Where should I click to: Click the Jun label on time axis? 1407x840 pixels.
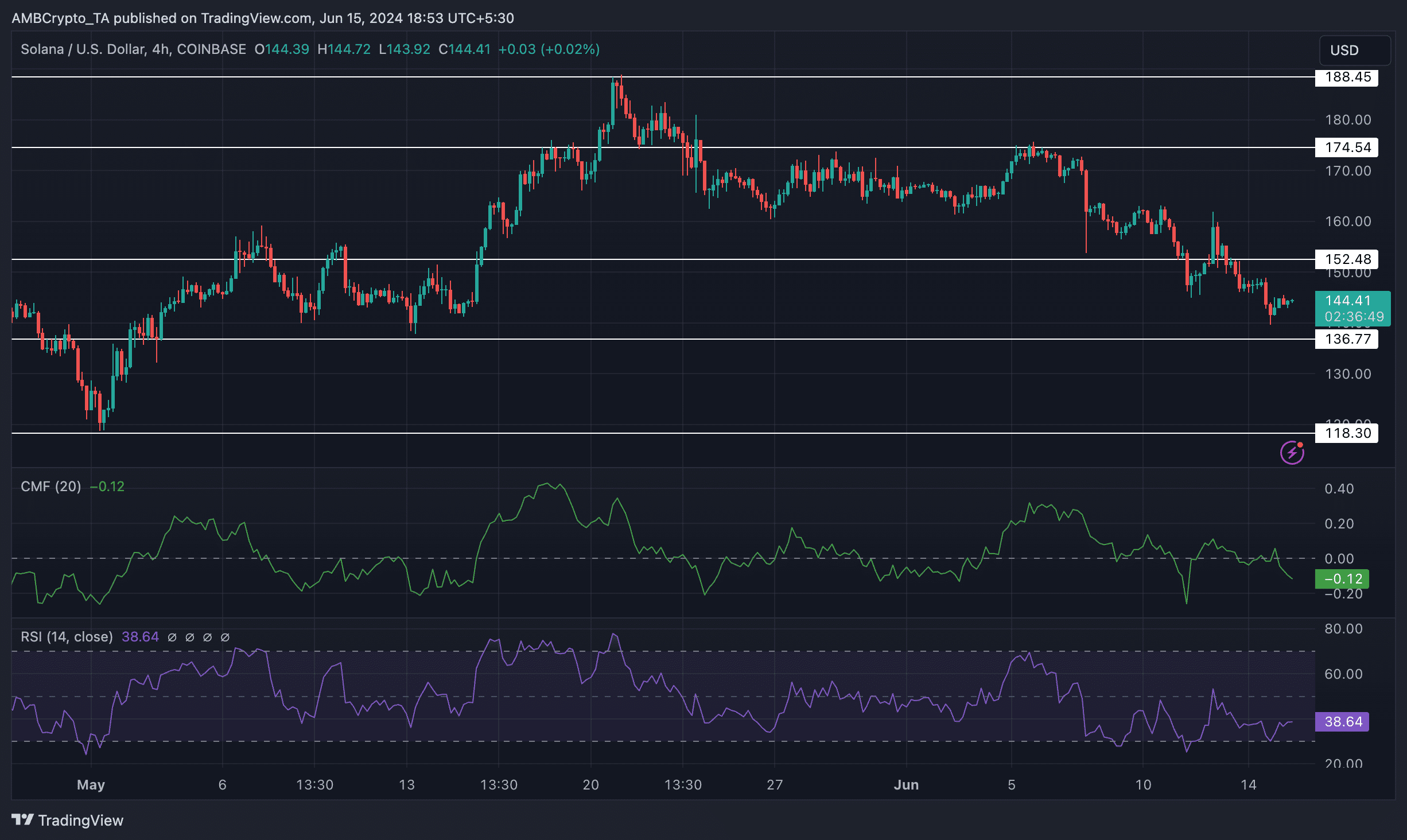click(906, 784)
